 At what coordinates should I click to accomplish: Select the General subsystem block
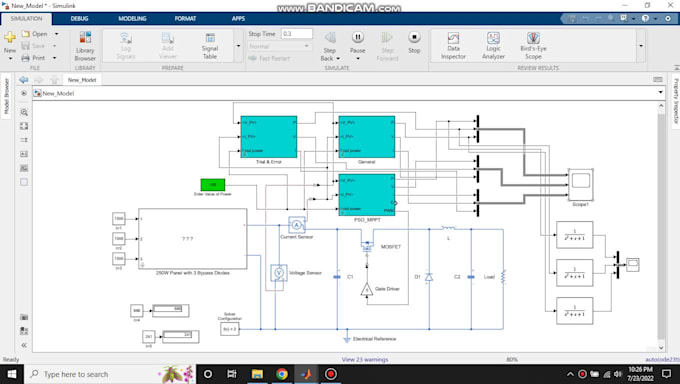[x=367, y=137]
